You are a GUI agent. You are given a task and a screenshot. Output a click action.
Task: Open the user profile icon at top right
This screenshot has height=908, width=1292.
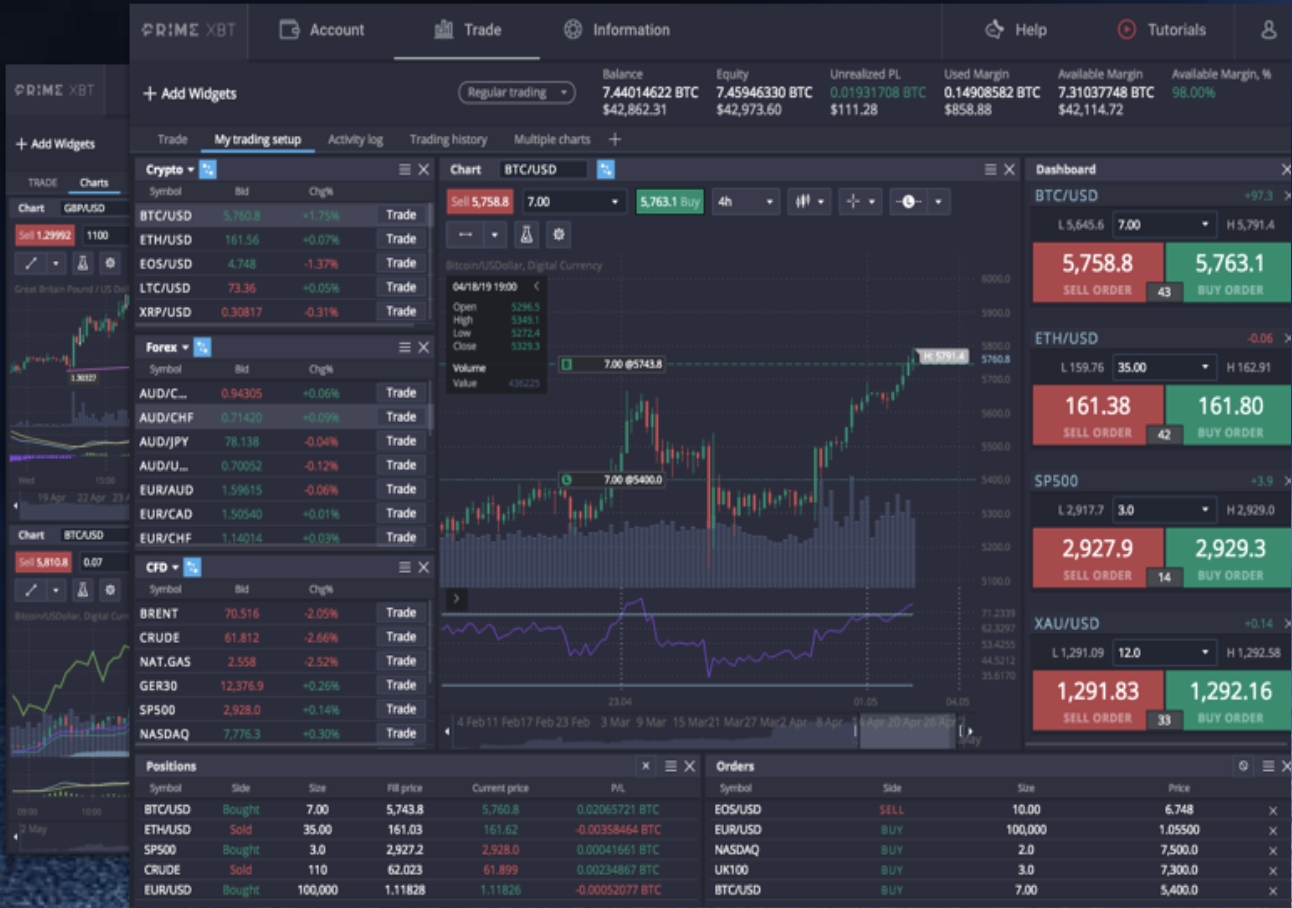pyautogui.click(x=1268, y=30)
